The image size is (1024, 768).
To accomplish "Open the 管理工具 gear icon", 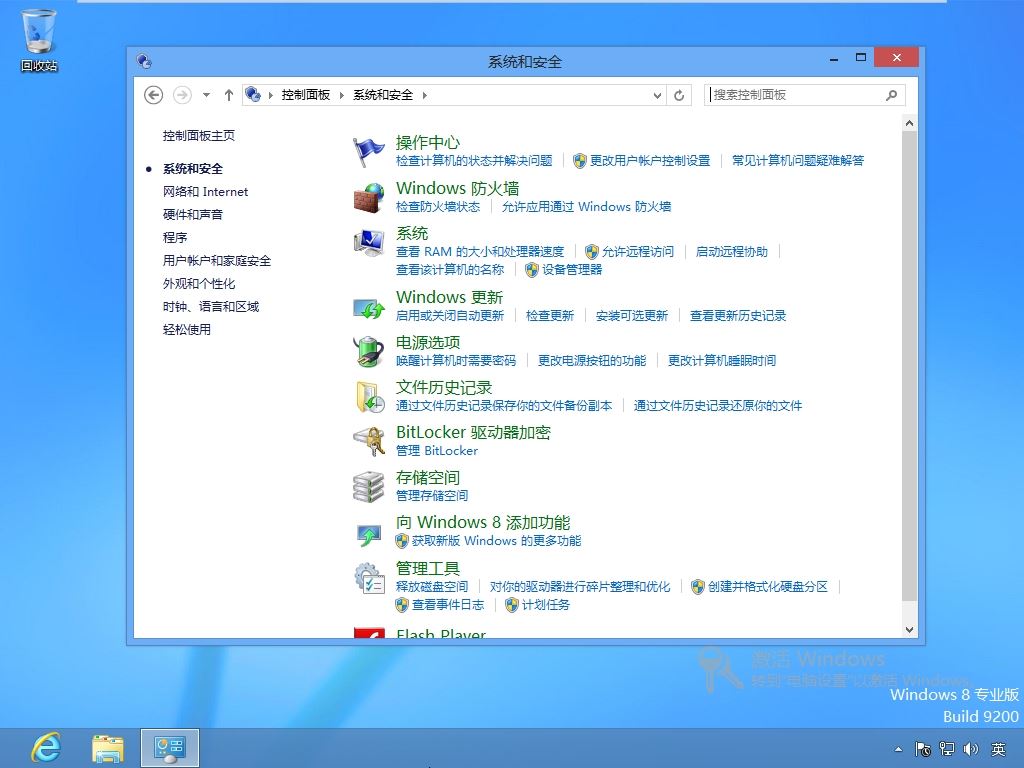I will tap(369, 578).
